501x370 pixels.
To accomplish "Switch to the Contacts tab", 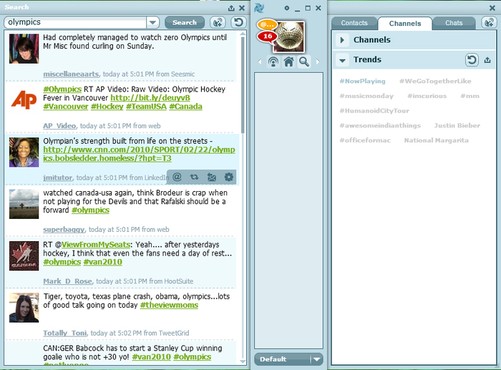I will [x=354, y=23].
